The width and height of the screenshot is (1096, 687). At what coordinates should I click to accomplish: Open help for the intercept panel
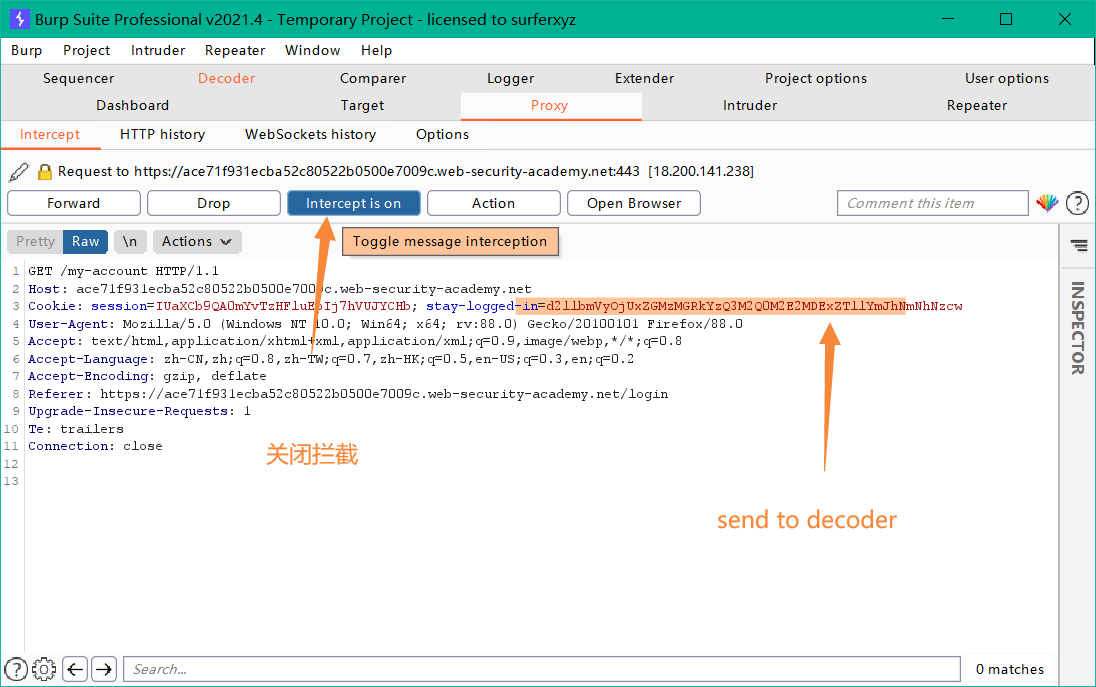pos(1077,203)
